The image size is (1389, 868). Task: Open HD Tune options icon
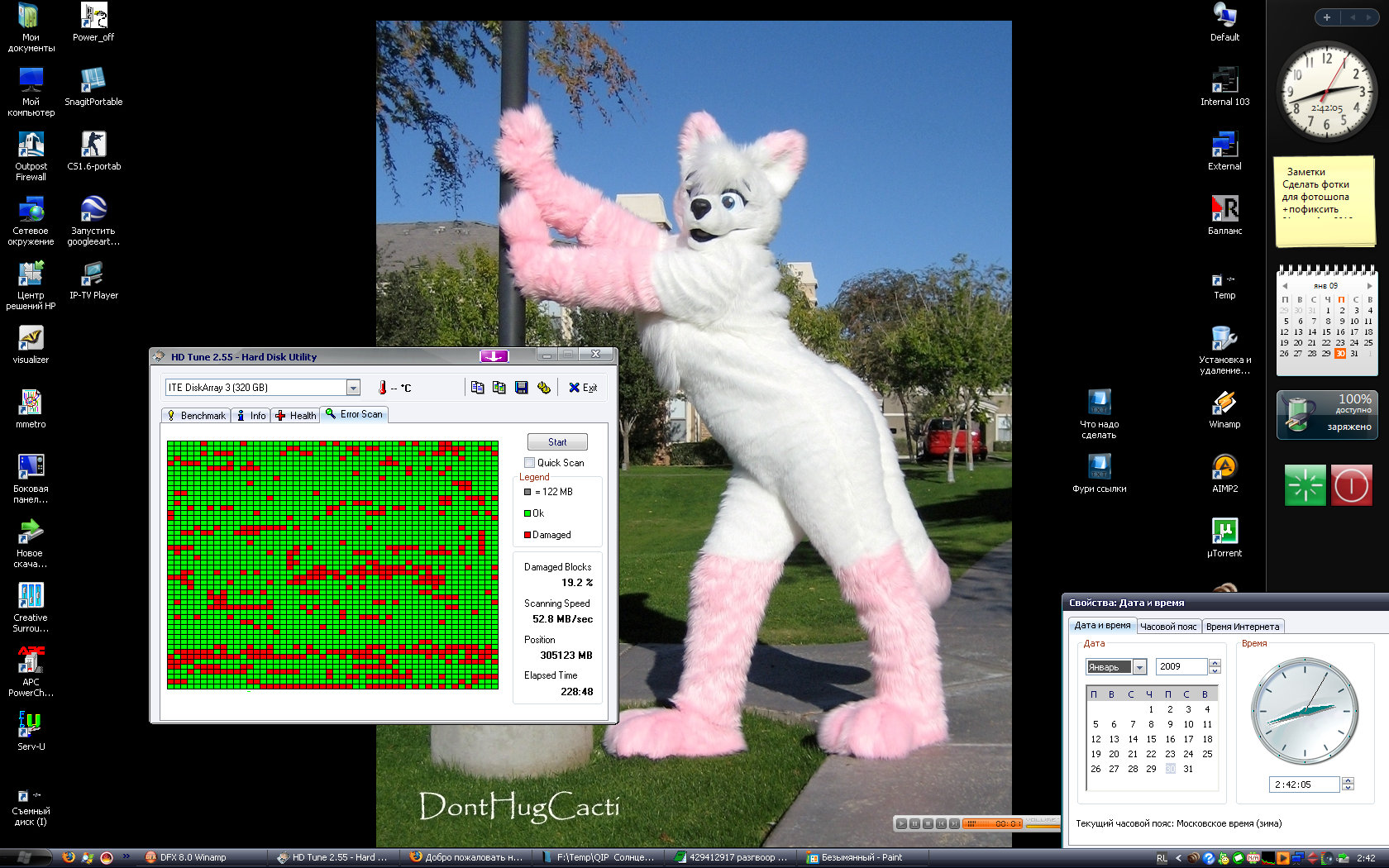543,388
